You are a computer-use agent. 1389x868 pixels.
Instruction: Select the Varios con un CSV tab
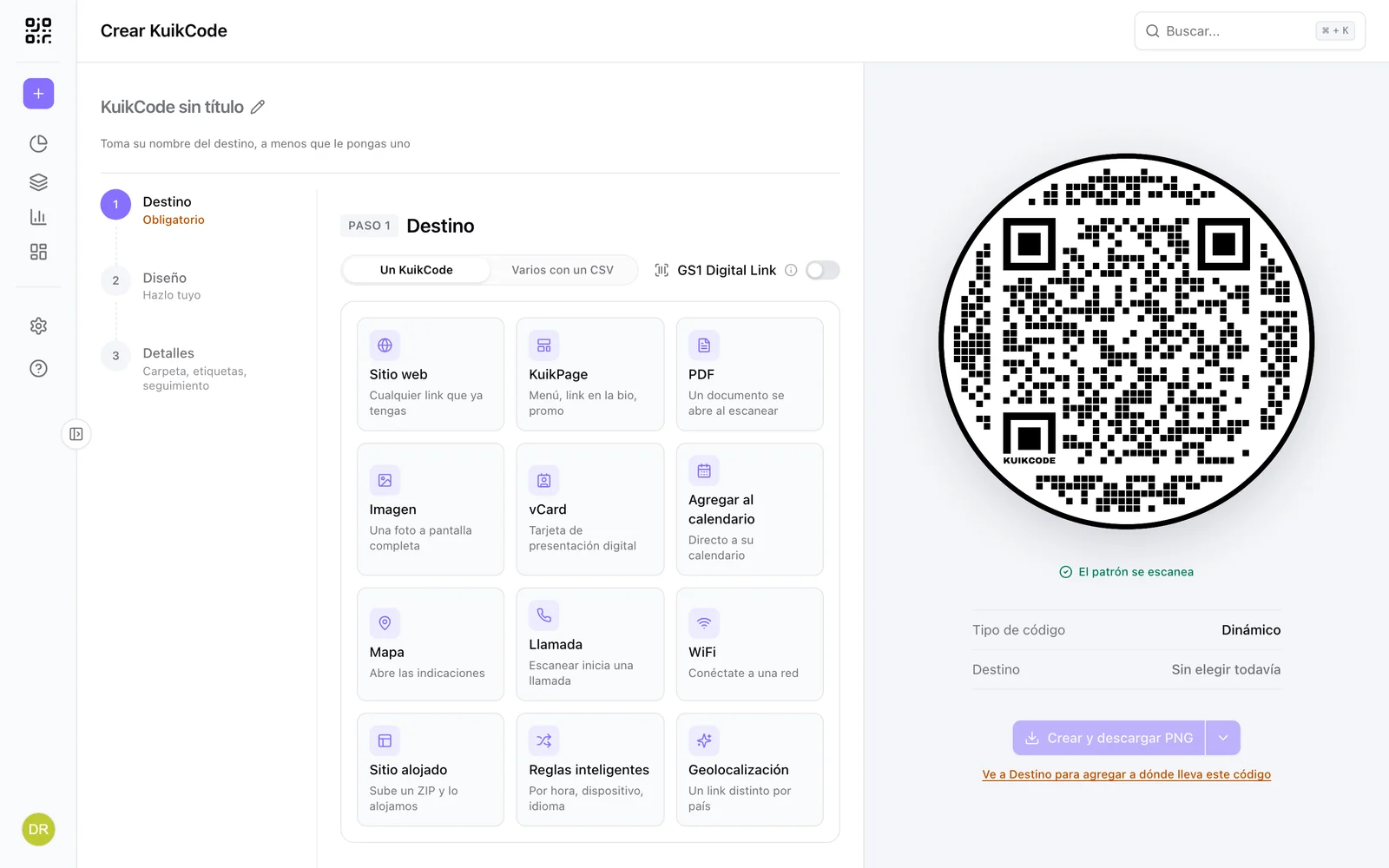[x=563, y=270]
